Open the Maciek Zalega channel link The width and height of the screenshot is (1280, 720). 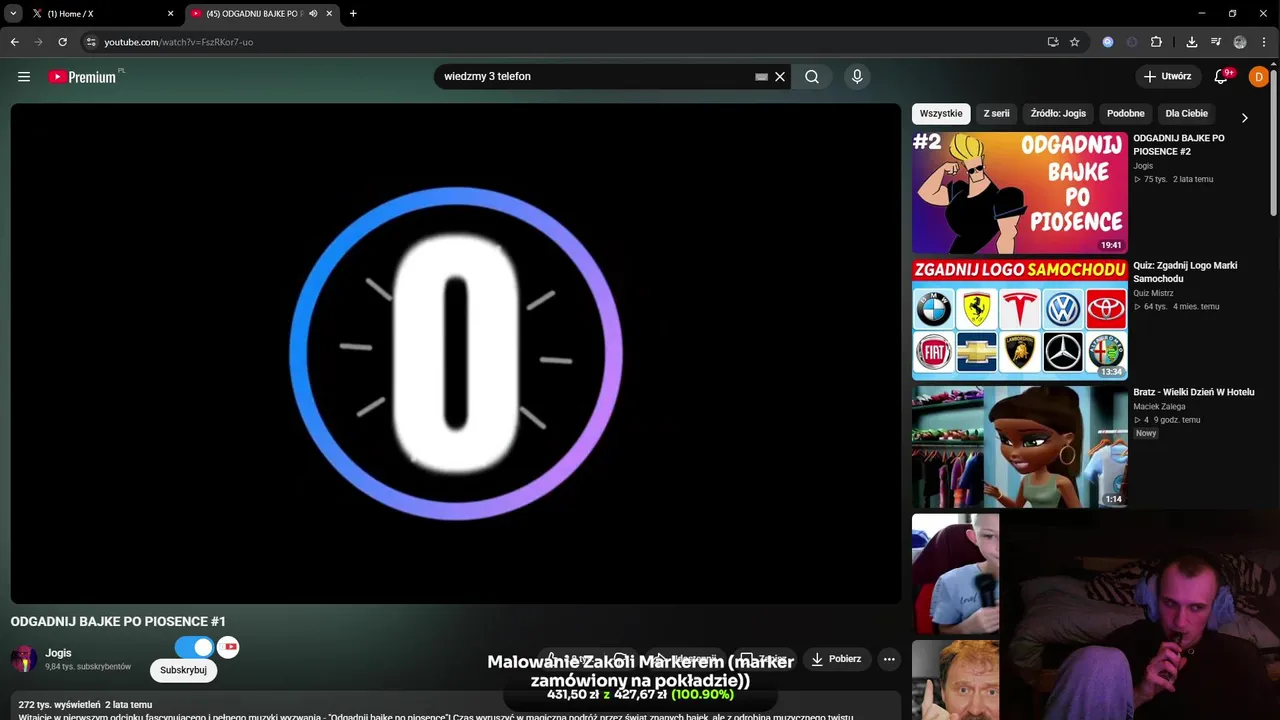(x=1159, y=407)
